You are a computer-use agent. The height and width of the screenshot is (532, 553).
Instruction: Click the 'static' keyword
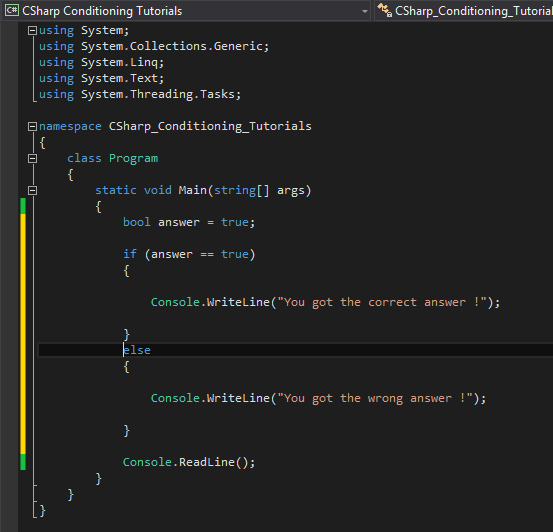coord(116,191)
